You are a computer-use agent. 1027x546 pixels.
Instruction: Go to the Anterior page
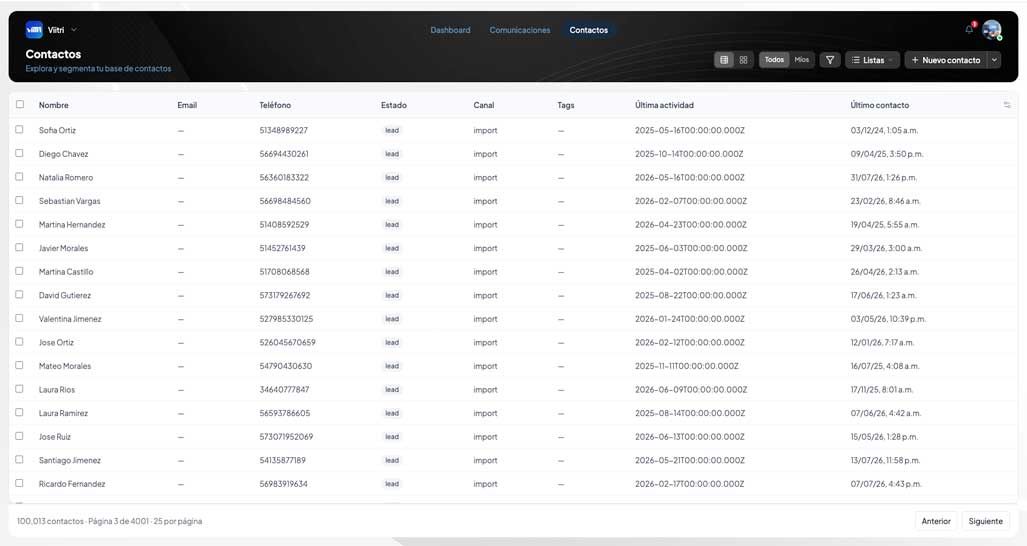coord(935,521)
